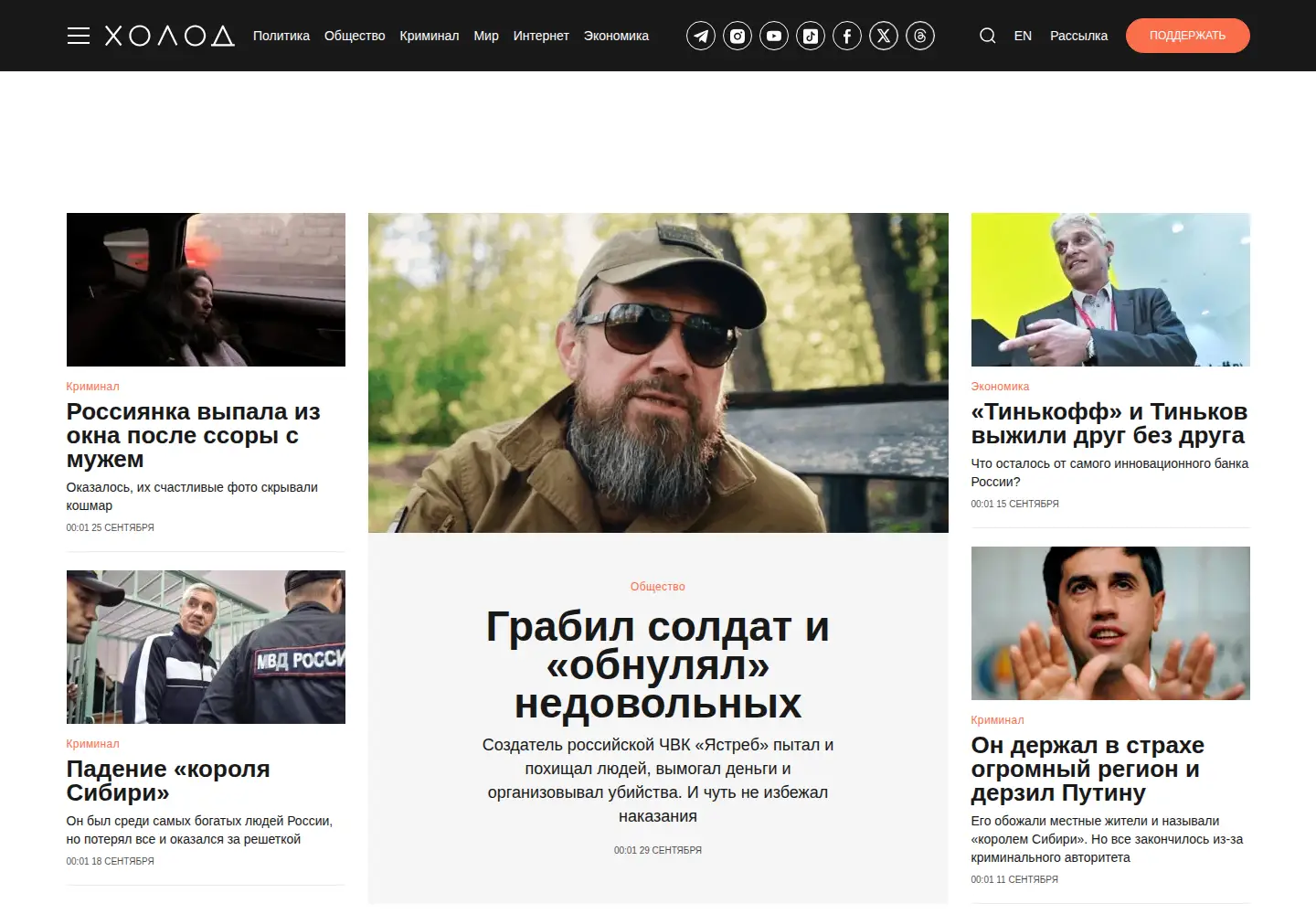Click the Tinkov yellow background thumbnail
Image resolution: width=1316 pixels, height=914 pixels.
click(1110, 290)
